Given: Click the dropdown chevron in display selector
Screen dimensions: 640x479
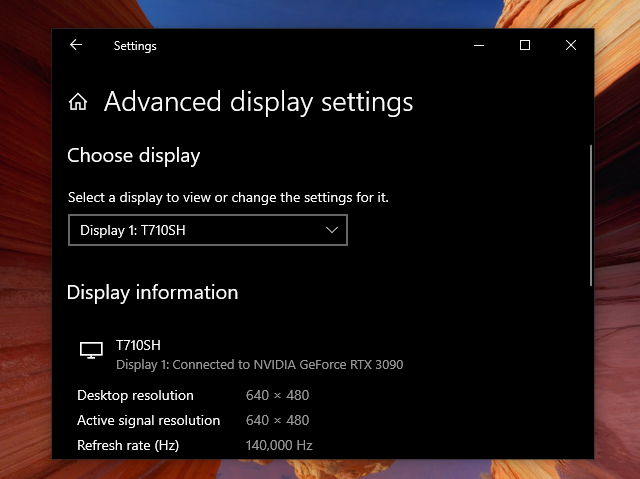Looking at the screenshot, I should (332, 230).
